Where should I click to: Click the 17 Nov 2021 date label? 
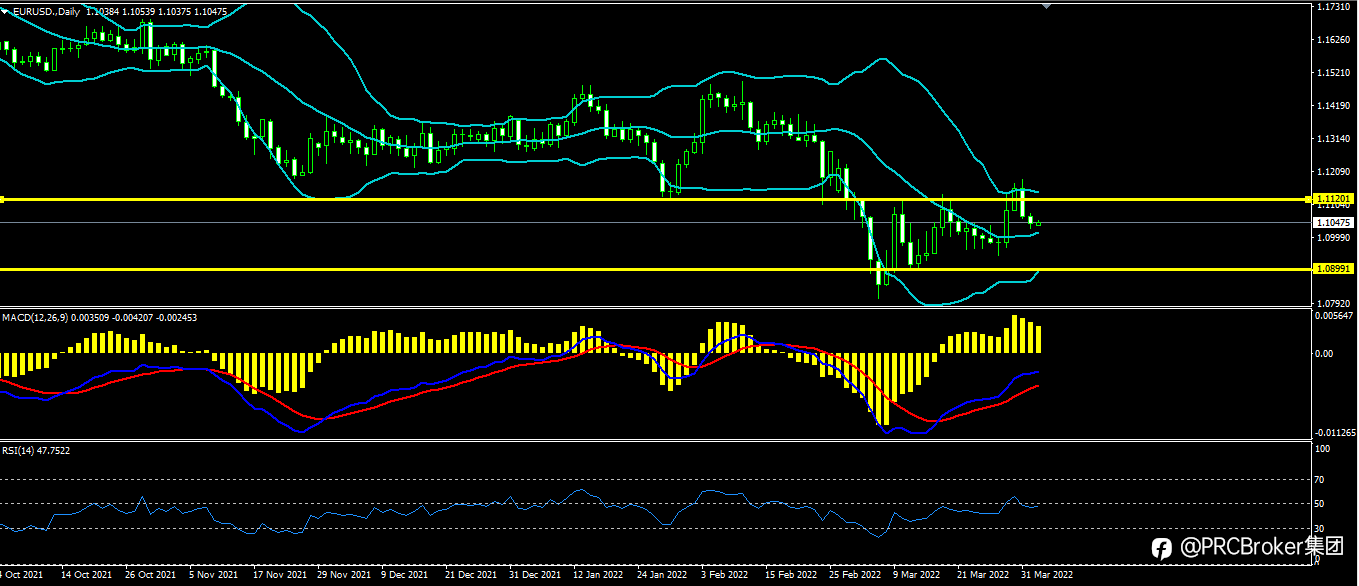coord(278,575)
